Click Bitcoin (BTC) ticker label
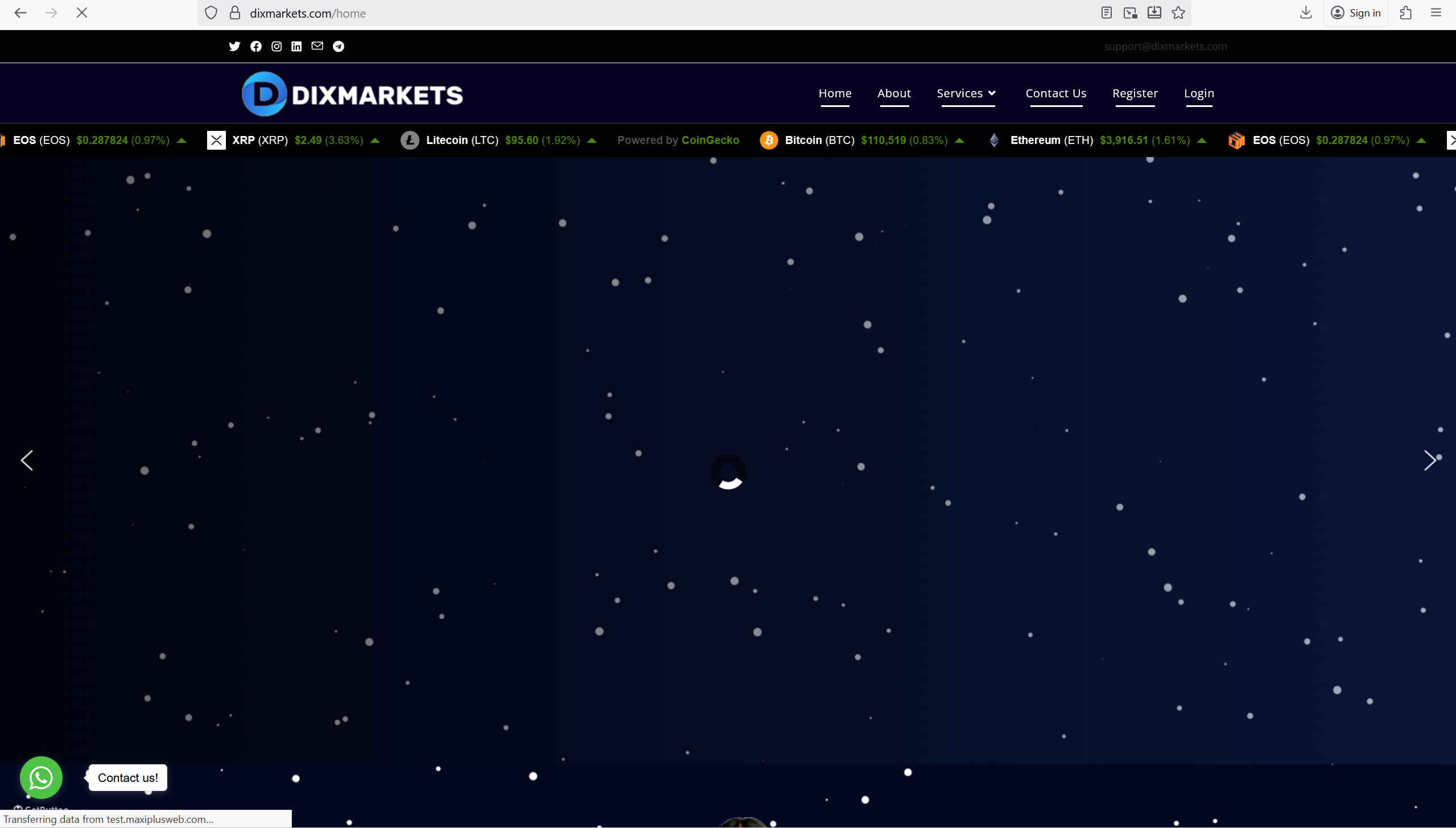The height and width of the screenshot is (828, 1456). [819, 140]
